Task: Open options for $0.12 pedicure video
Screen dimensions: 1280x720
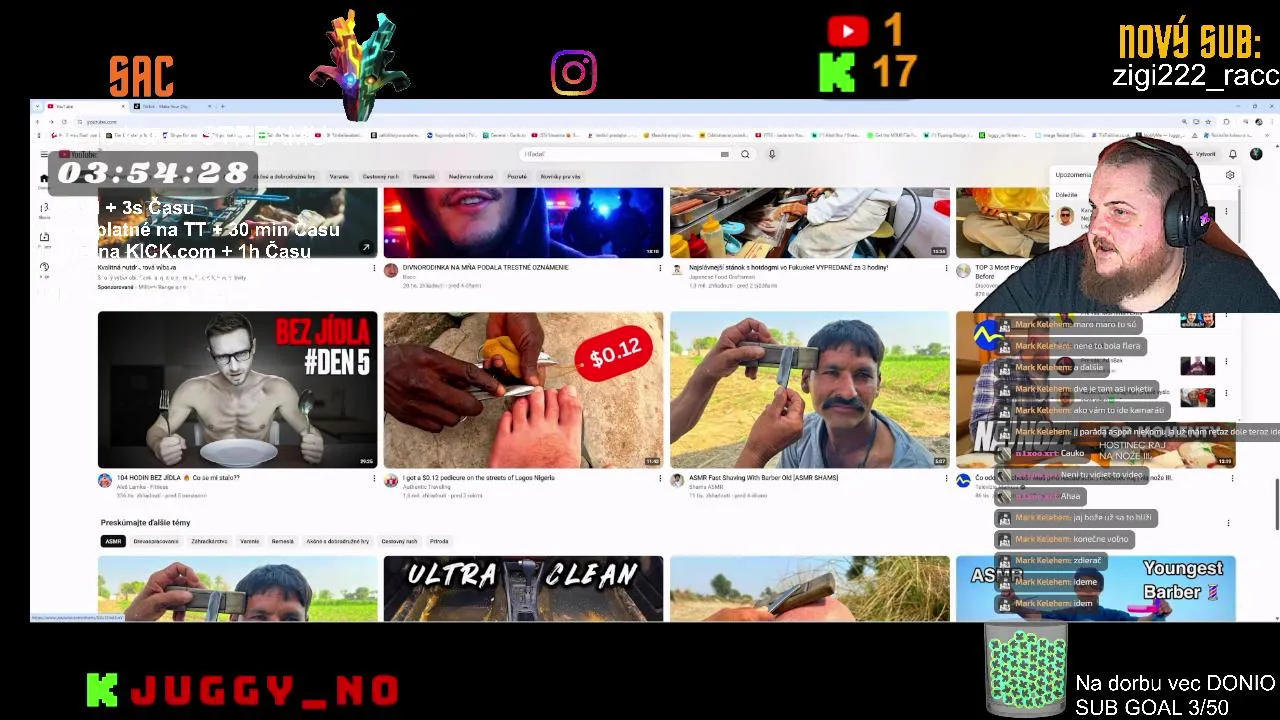Action: (x=660, y=478)
